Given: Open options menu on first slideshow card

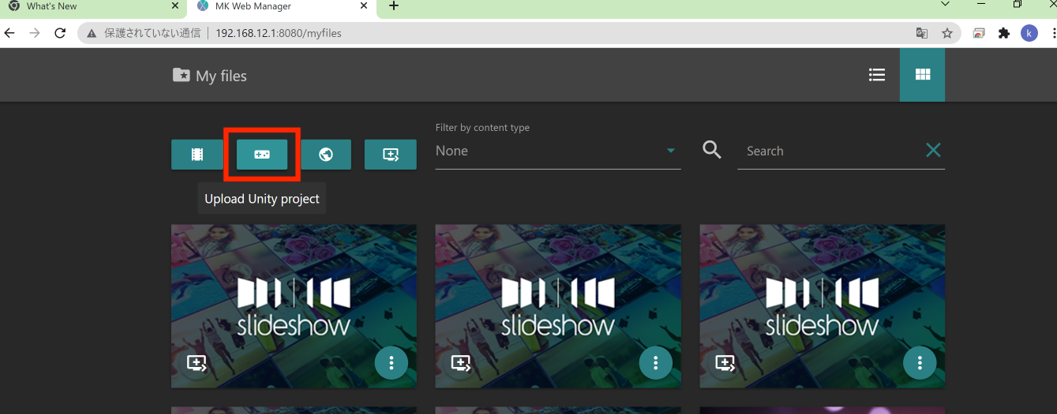Looking at the screenshot, I should click(x=391, y=363).
